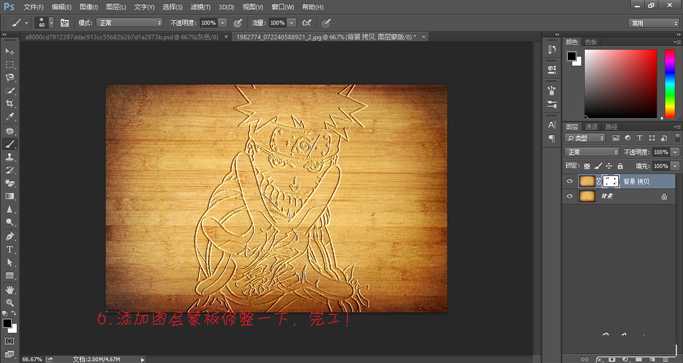Select the Gradient tool
Image resolution: width=683 pixels, height=363 pixels.
(9, 196)
